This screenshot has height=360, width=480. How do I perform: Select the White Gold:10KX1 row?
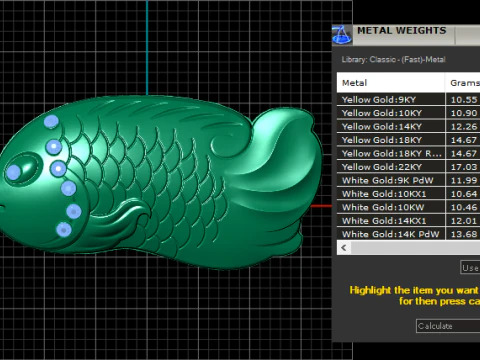[408, 194]
